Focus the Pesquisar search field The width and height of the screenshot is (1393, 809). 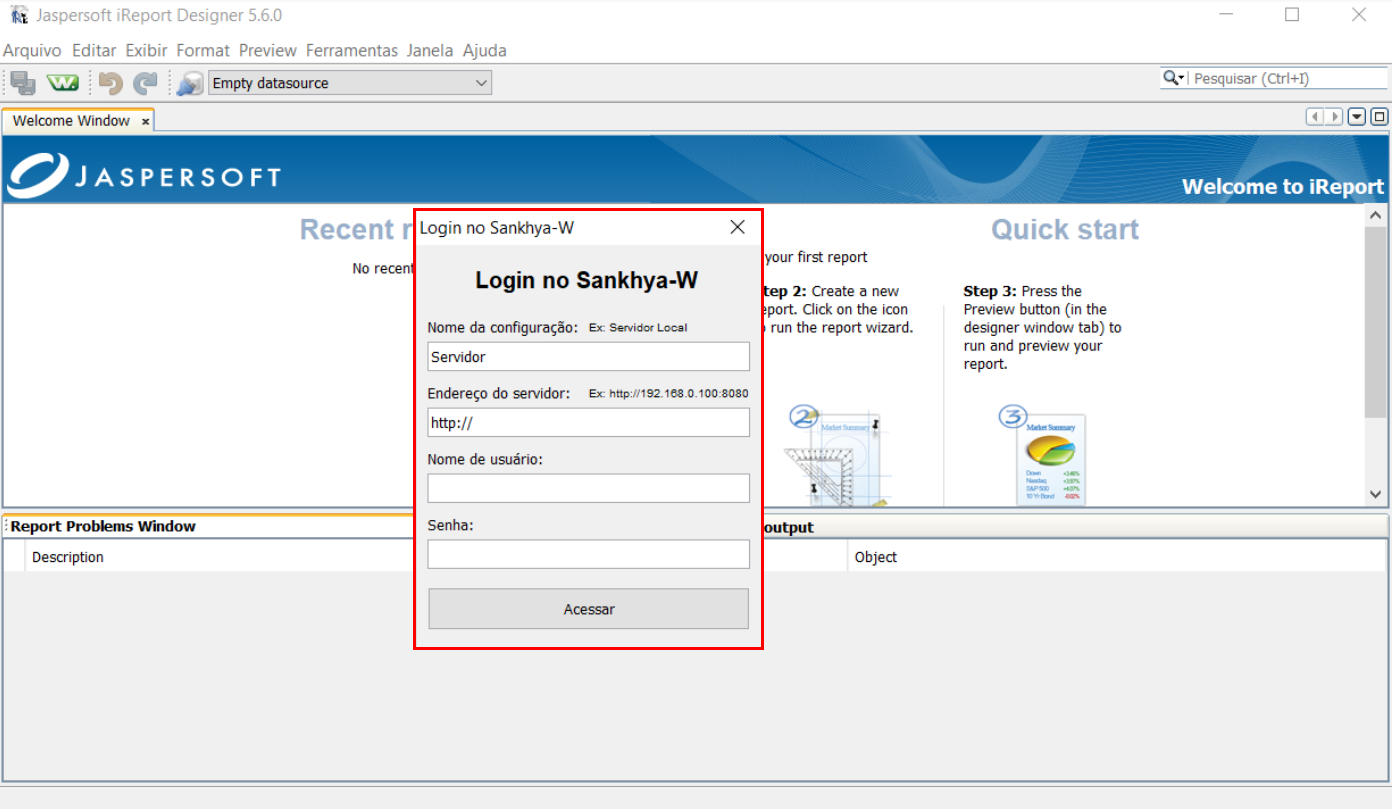(x=1290, y=78)
